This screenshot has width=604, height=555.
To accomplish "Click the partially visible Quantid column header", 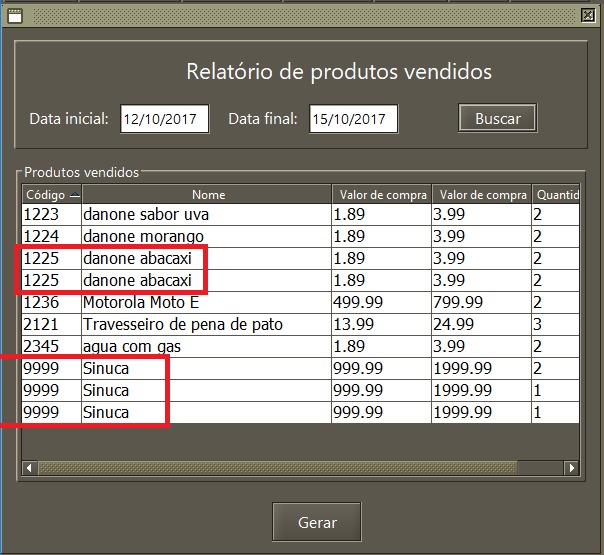I will (556, 195).
